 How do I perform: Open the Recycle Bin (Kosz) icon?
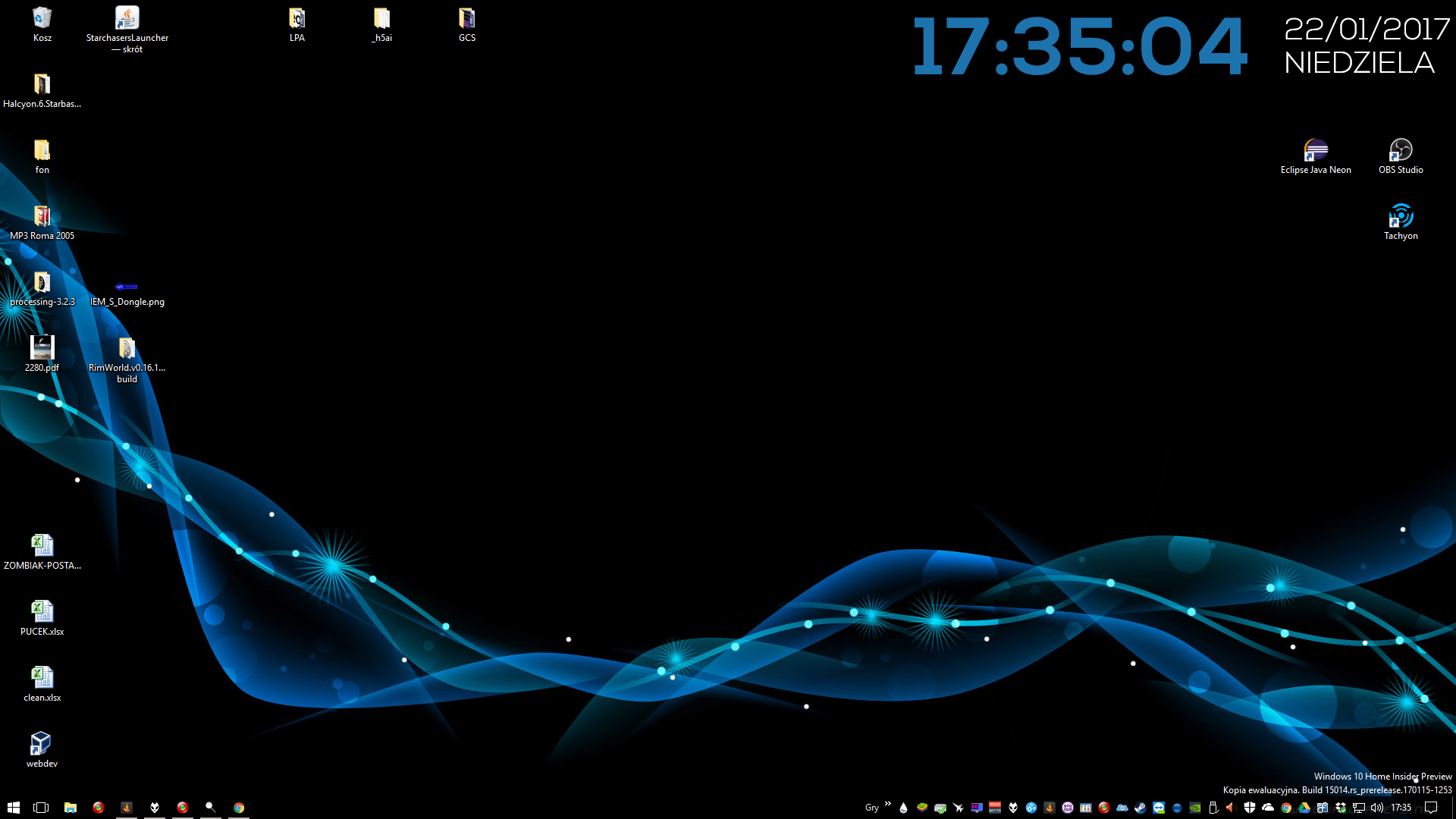tap(42, 18)
